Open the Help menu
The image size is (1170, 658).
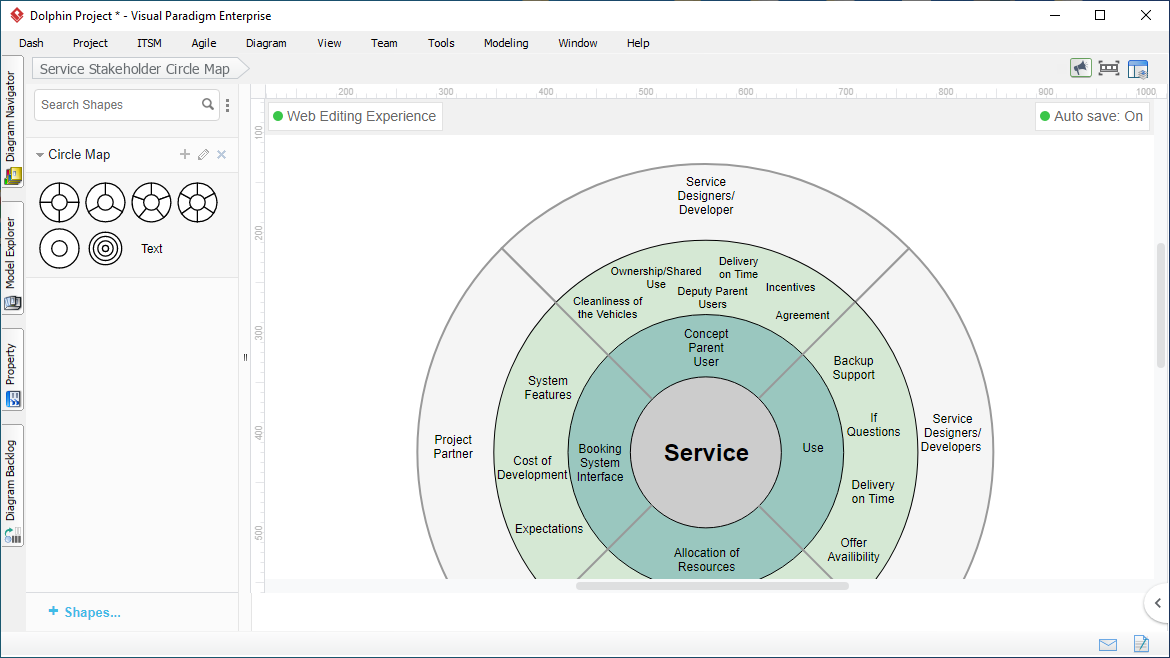(638, 43)
